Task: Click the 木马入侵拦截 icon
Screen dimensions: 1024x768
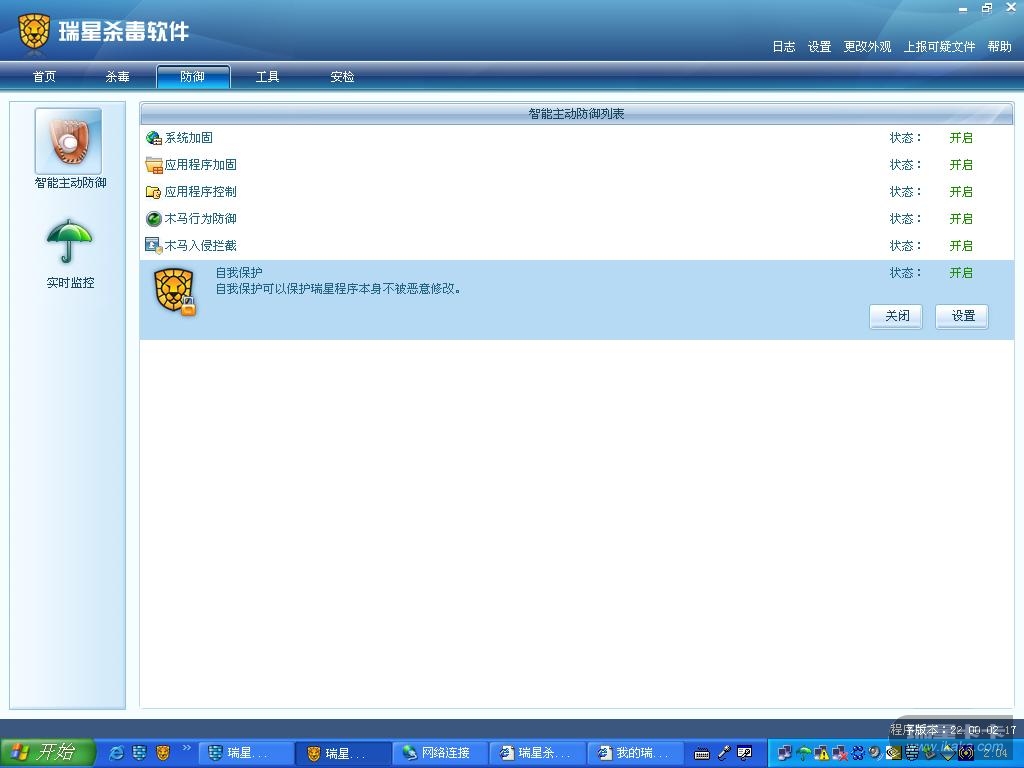Action: pyautogui.click(x=153, y=246)
